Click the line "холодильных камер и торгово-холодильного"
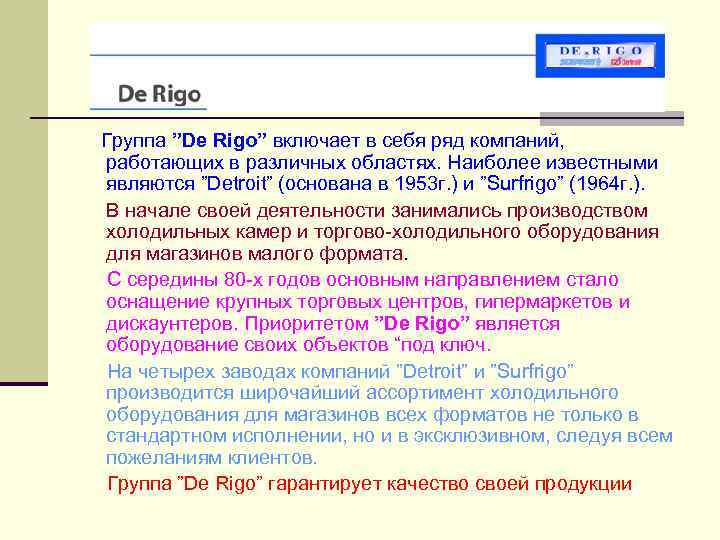 (382, 232)
